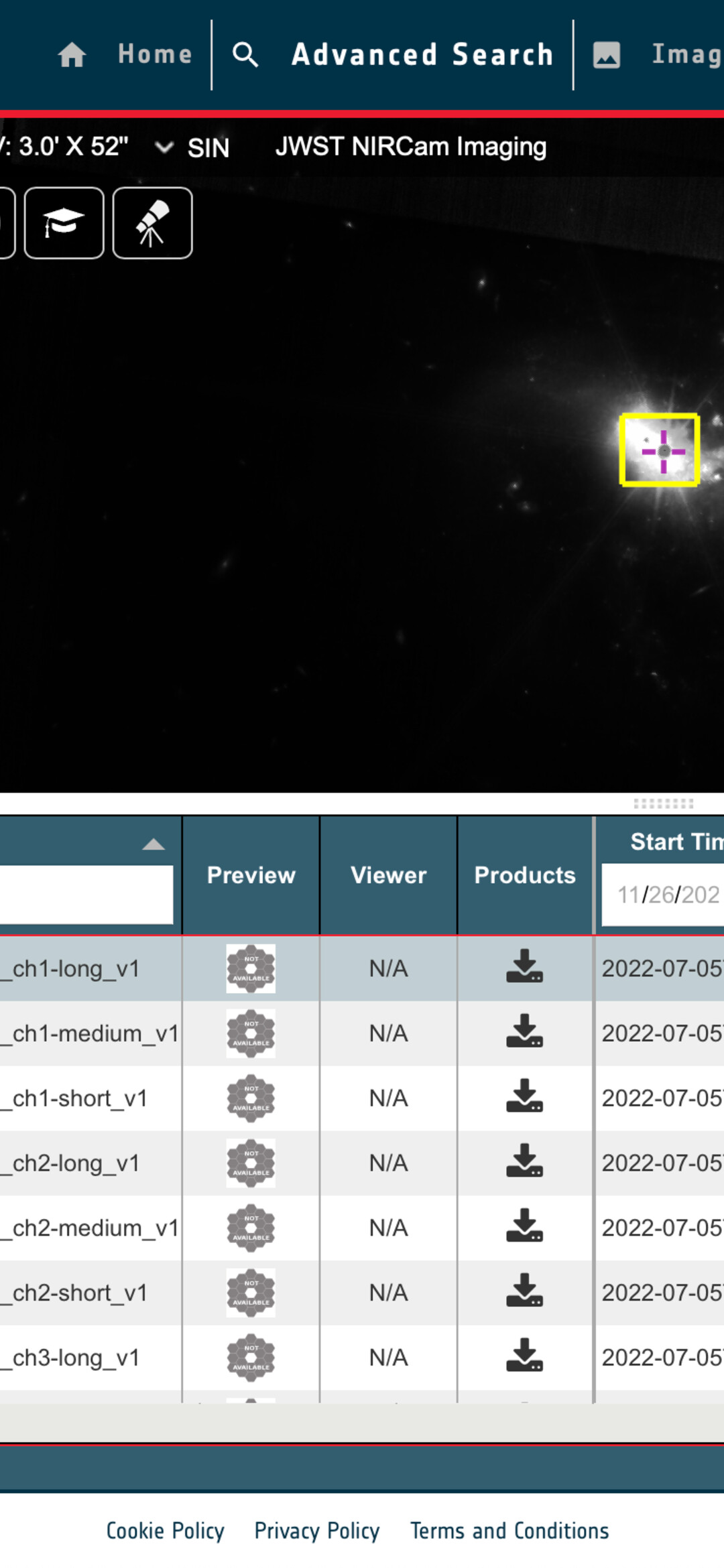Click the telescope icon button

(153, 223)
